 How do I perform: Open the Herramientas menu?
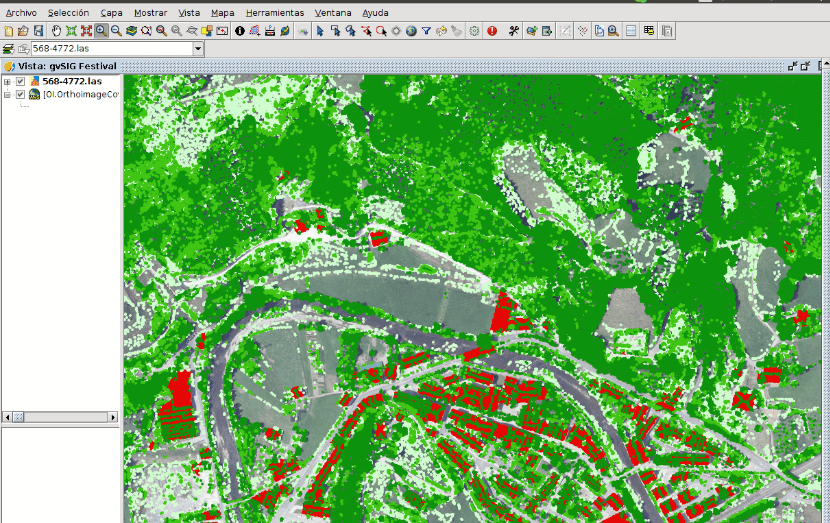click(x=275, y=13)
